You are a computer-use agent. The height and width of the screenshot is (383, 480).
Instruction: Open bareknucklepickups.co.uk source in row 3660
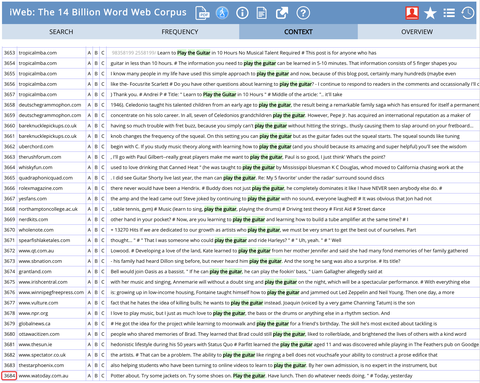48,126
